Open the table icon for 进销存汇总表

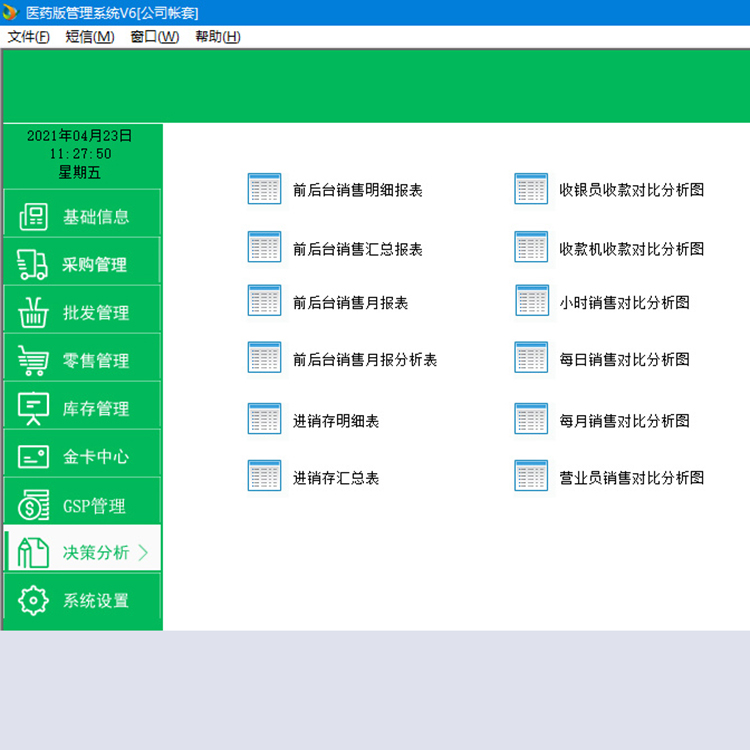click(x=265, y=475)
